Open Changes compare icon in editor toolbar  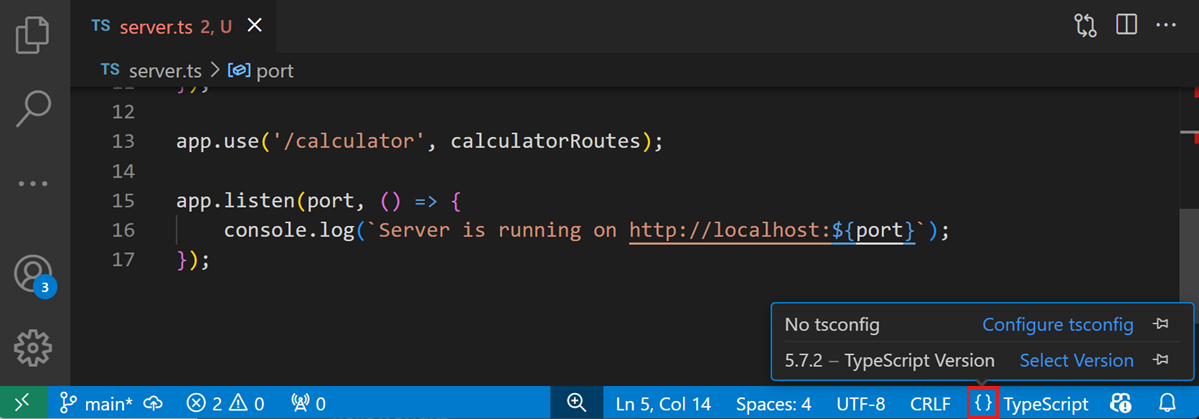[1086, 26]
